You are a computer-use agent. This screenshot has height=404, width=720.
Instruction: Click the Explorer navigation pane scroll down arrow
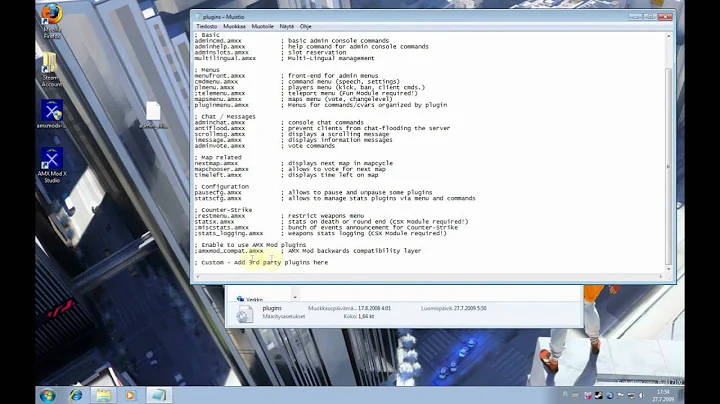(295, 297)
